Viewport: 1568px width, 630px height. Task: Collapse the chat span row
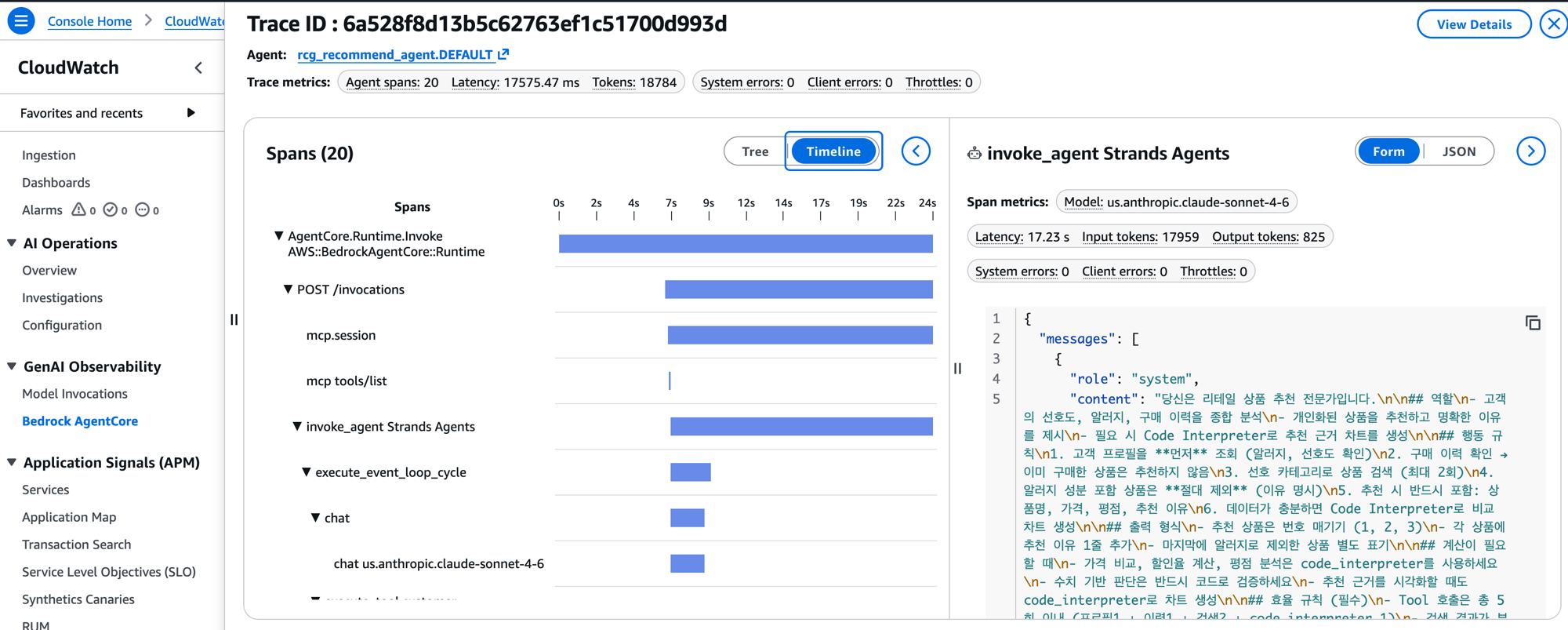click(x=315, y=518)
